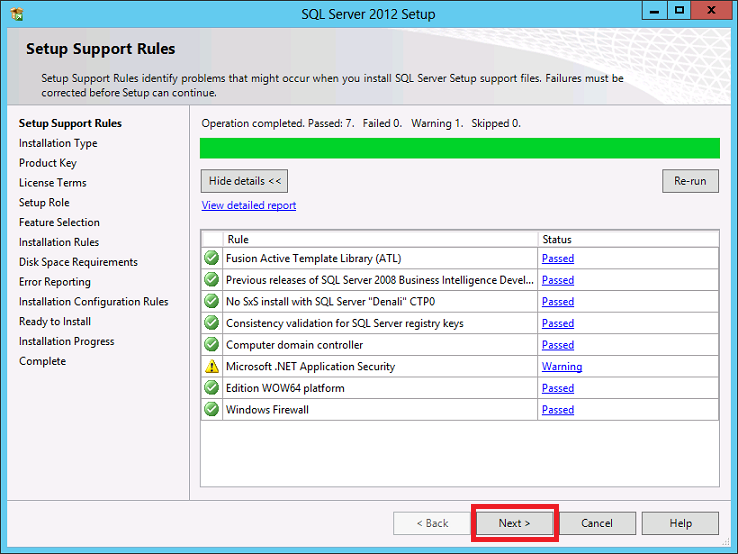The width and height of the screenshot is (738, 554).
Task: Click the yellow warning icon for .NET Application Security
Action: click(x=212, y=366)
